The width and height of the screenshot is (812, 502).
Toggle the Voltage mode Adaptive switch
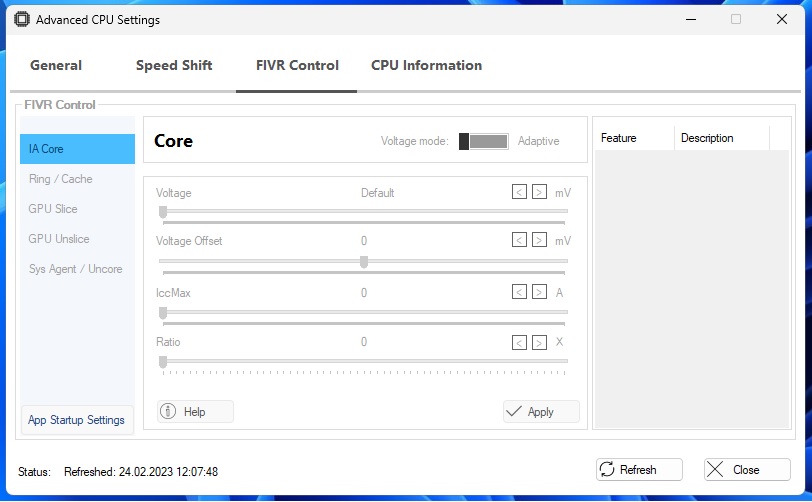tap(484, 141)
